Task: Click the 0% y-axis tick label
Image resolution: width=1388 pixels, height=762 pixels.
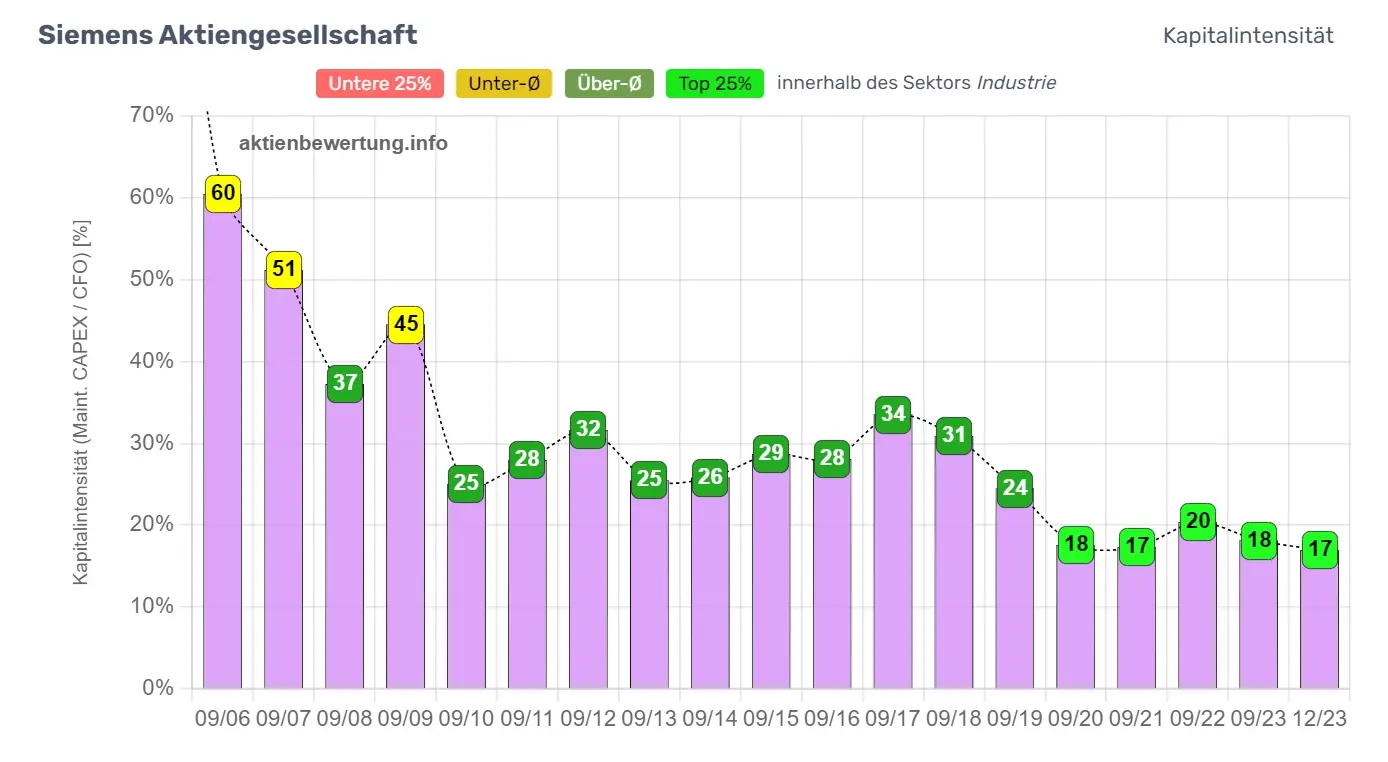Action: 157,688
